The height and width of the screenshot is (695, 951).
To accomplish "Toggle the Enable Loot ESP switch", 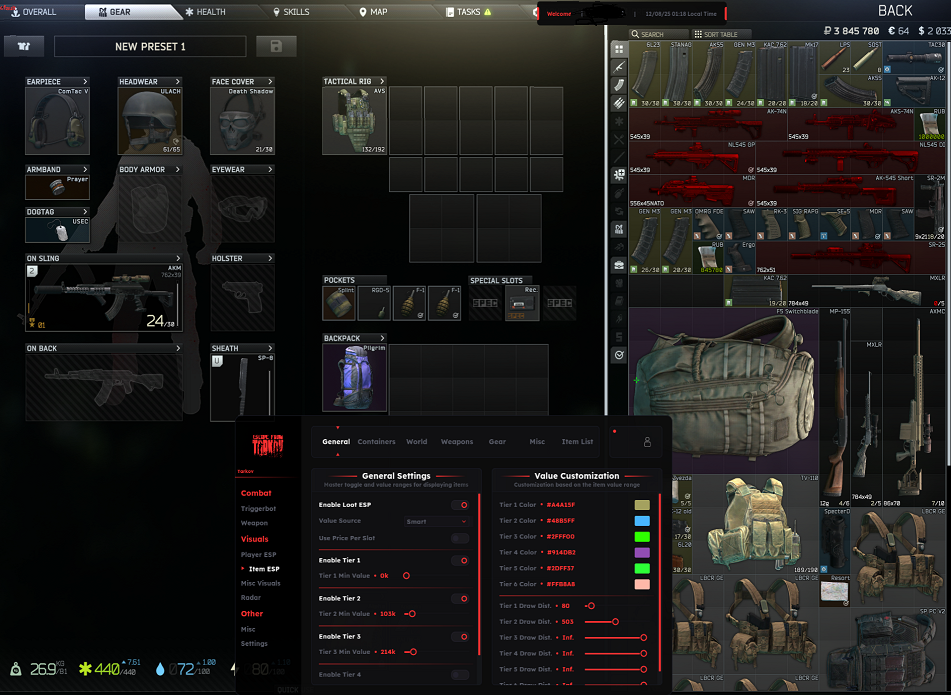I will (460, 506).
